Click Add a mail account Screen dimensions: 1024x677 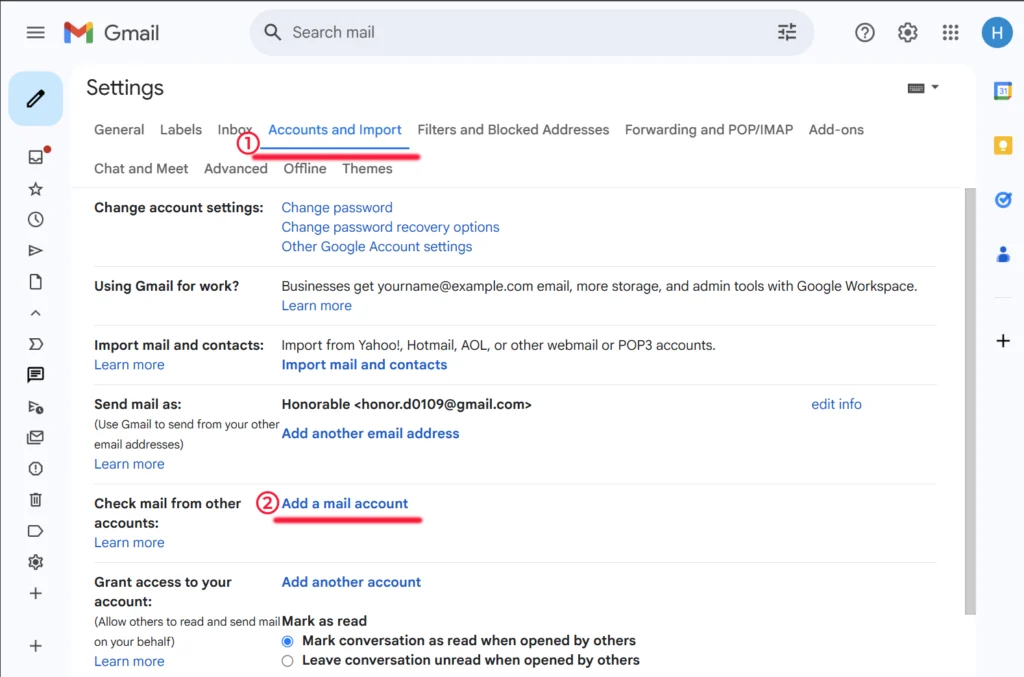click(345, 504)
